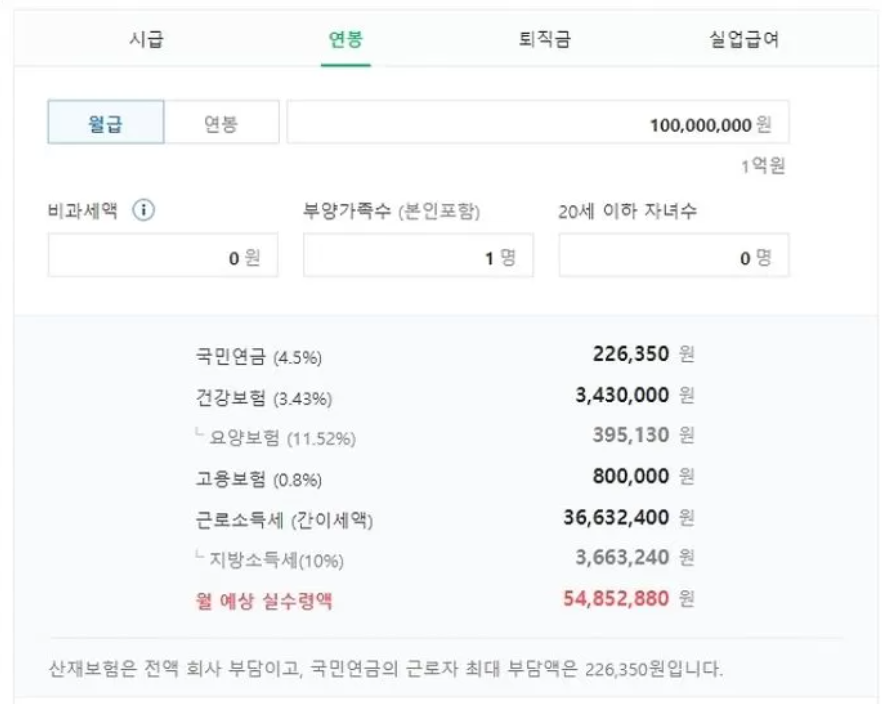The height and width of the screenshot is (704, 882).
Task: Click the 20세 이하 자녀수 input field
Action: pyautogui.click(x=673, y=258)
